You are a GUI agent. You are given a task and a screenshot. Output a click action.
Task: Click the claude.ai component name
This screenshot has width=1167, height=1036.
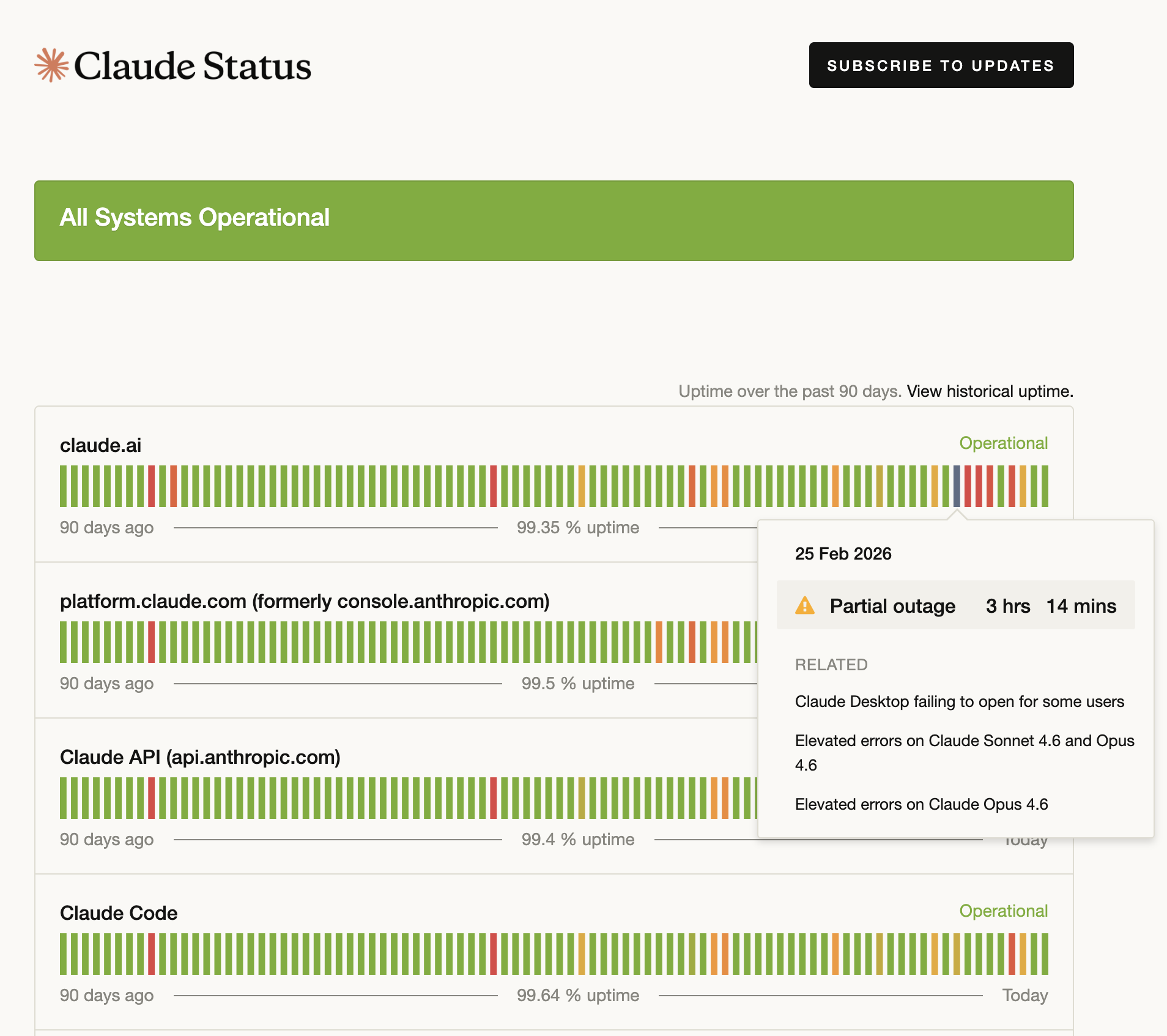100,445
